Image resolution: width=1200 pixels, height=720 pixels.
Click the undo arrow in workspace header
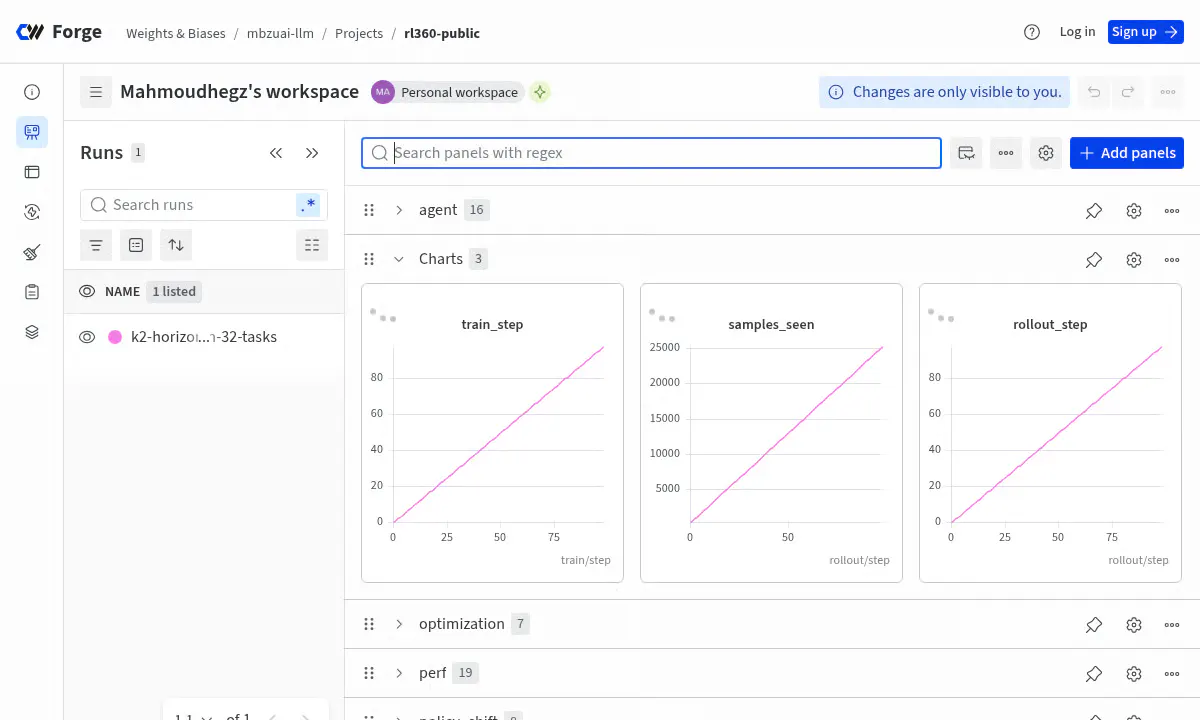tap(1094, 92)
